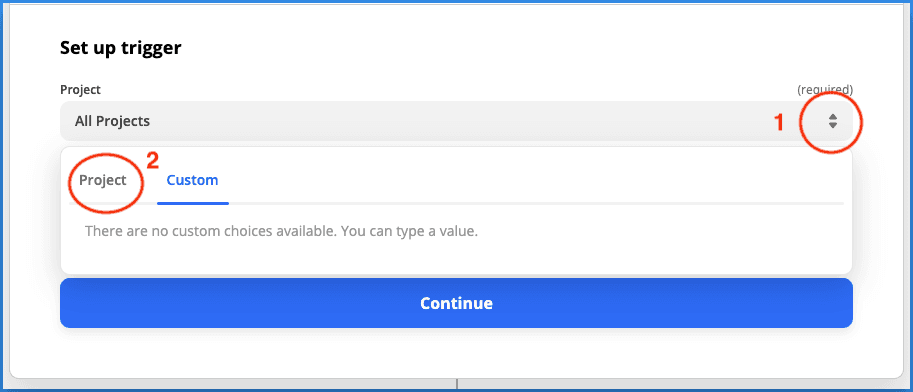Open the All Projects dropdown list
Image resolution: width=913 pixels, height=392 pixels.
pyautogui.click(x=456, y=121)
